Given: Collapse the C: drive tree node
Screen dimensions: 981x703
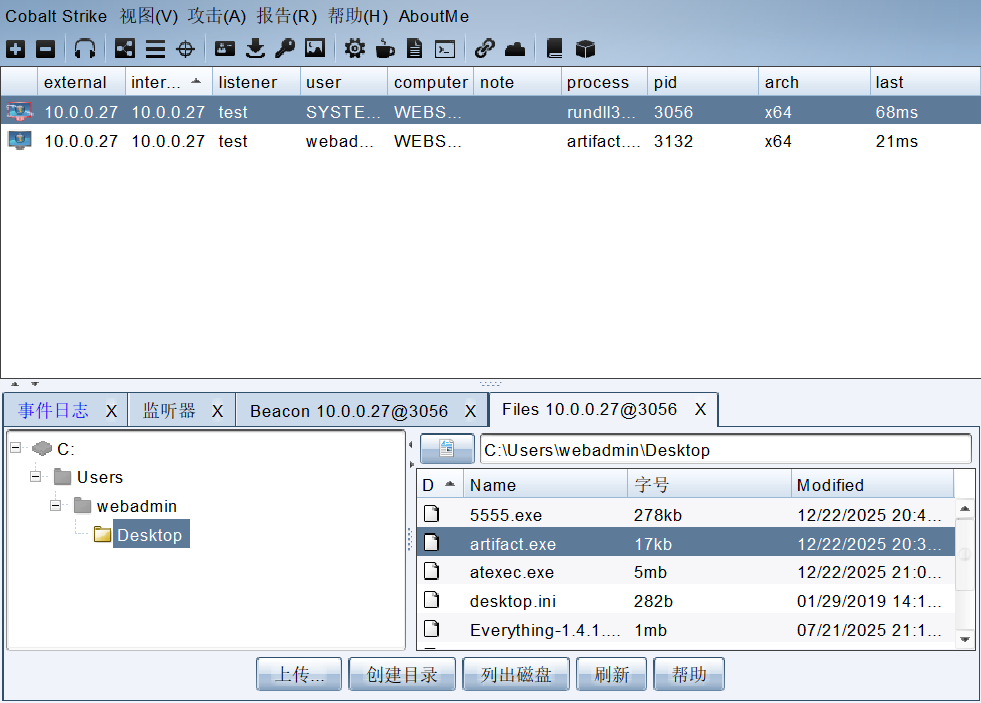Looking at the screenshot, I should point(16,448).
